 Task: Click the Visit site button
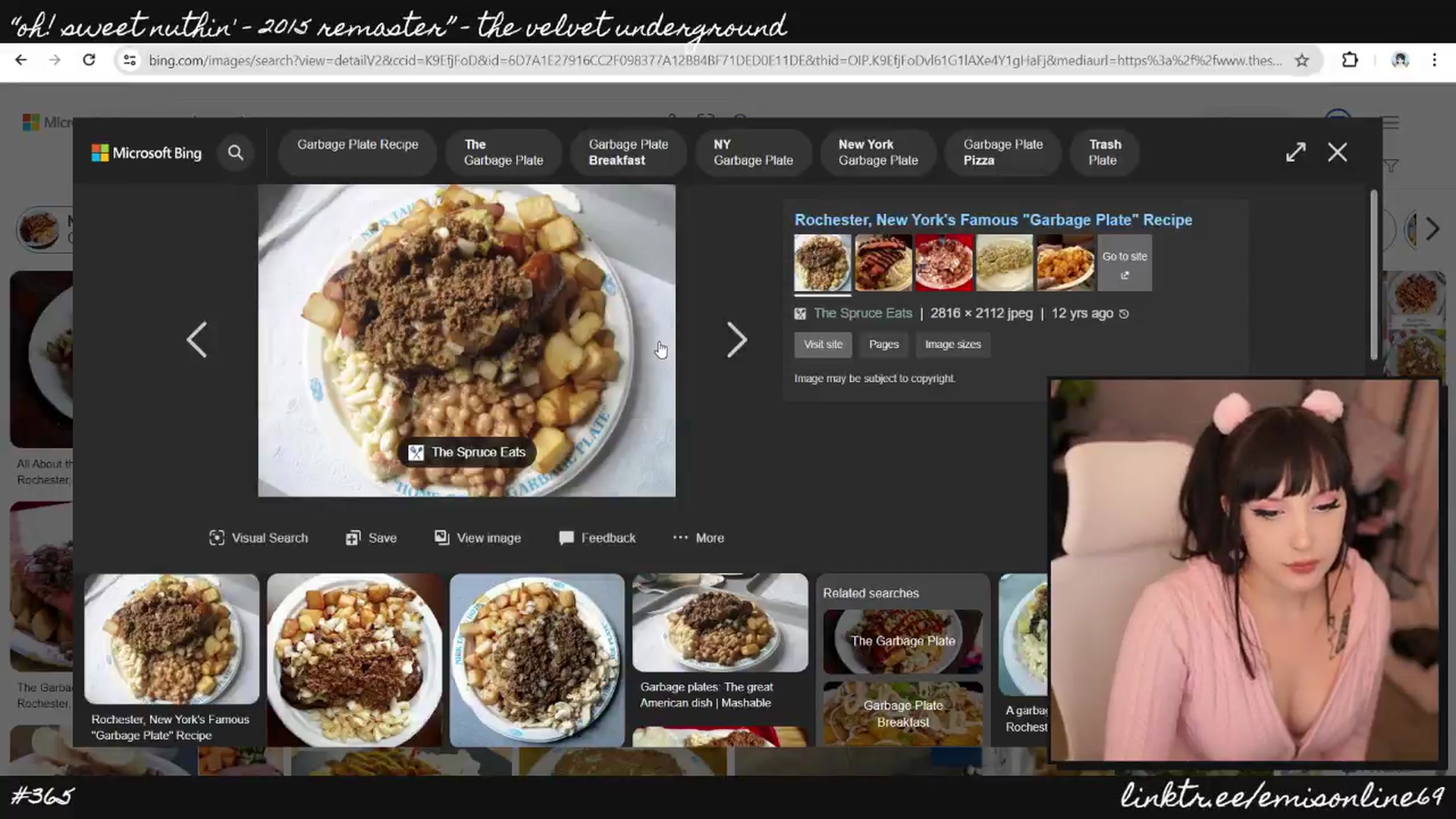823,344
